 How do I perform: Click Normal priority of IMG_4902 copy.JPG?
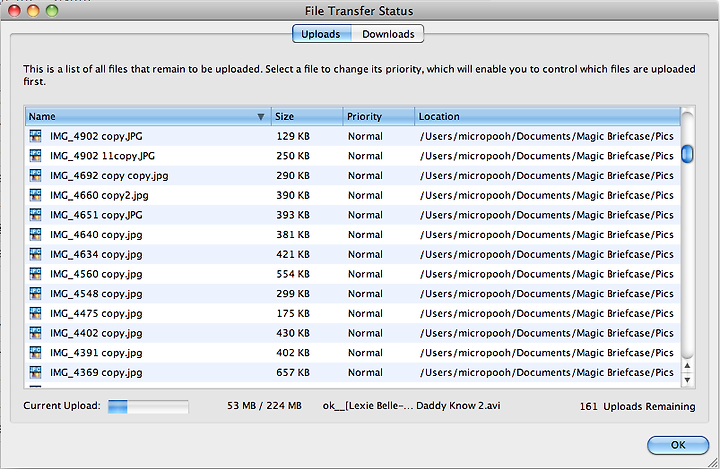365,136
